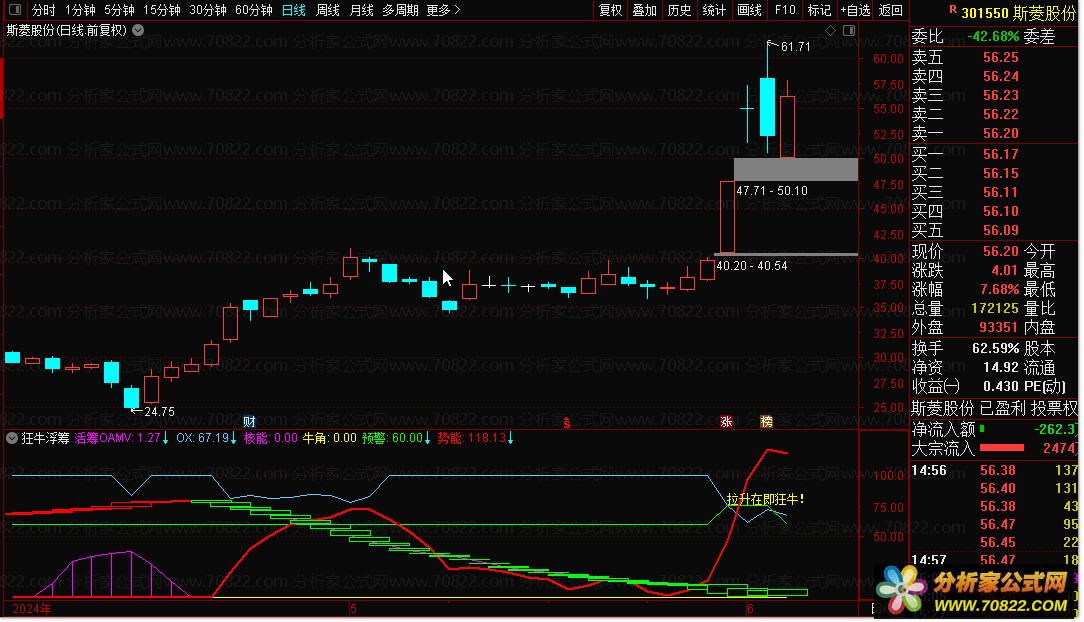Screen dimensions: 1084x622
Task: Click the 买一 56.17 quote row
Action: (966, 154)
